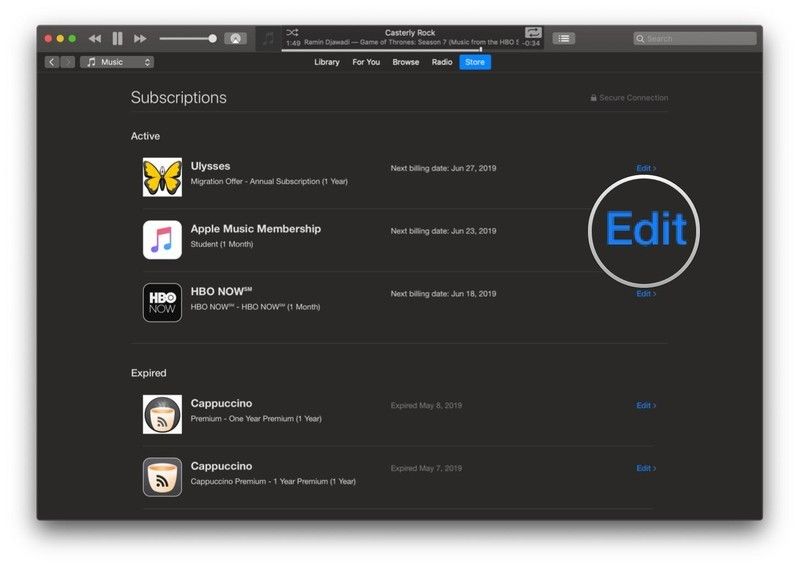Edit Cappuccino expired May 8 subscription

[646, 406]
